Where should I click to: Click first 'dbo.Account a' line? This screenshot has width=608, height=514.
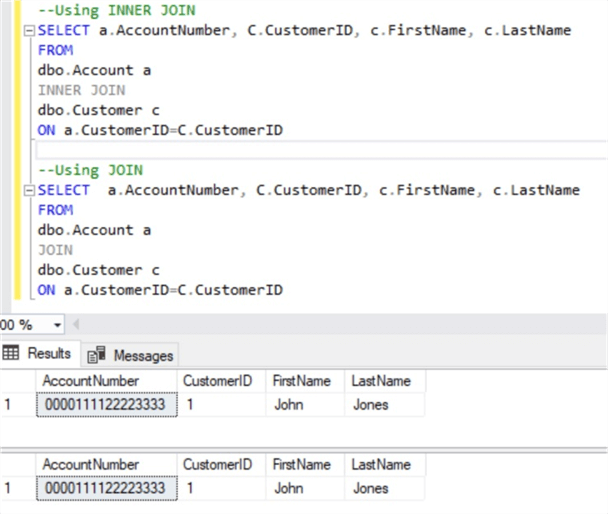click(94, 70)
